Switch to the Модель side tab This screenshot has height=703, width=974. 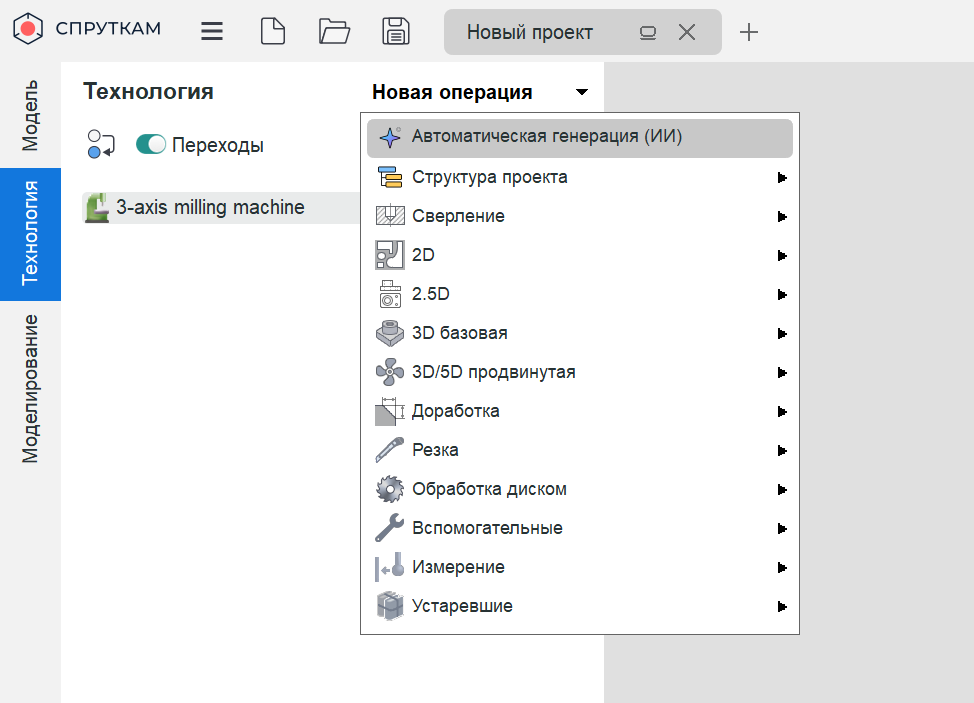click(30, 115)
